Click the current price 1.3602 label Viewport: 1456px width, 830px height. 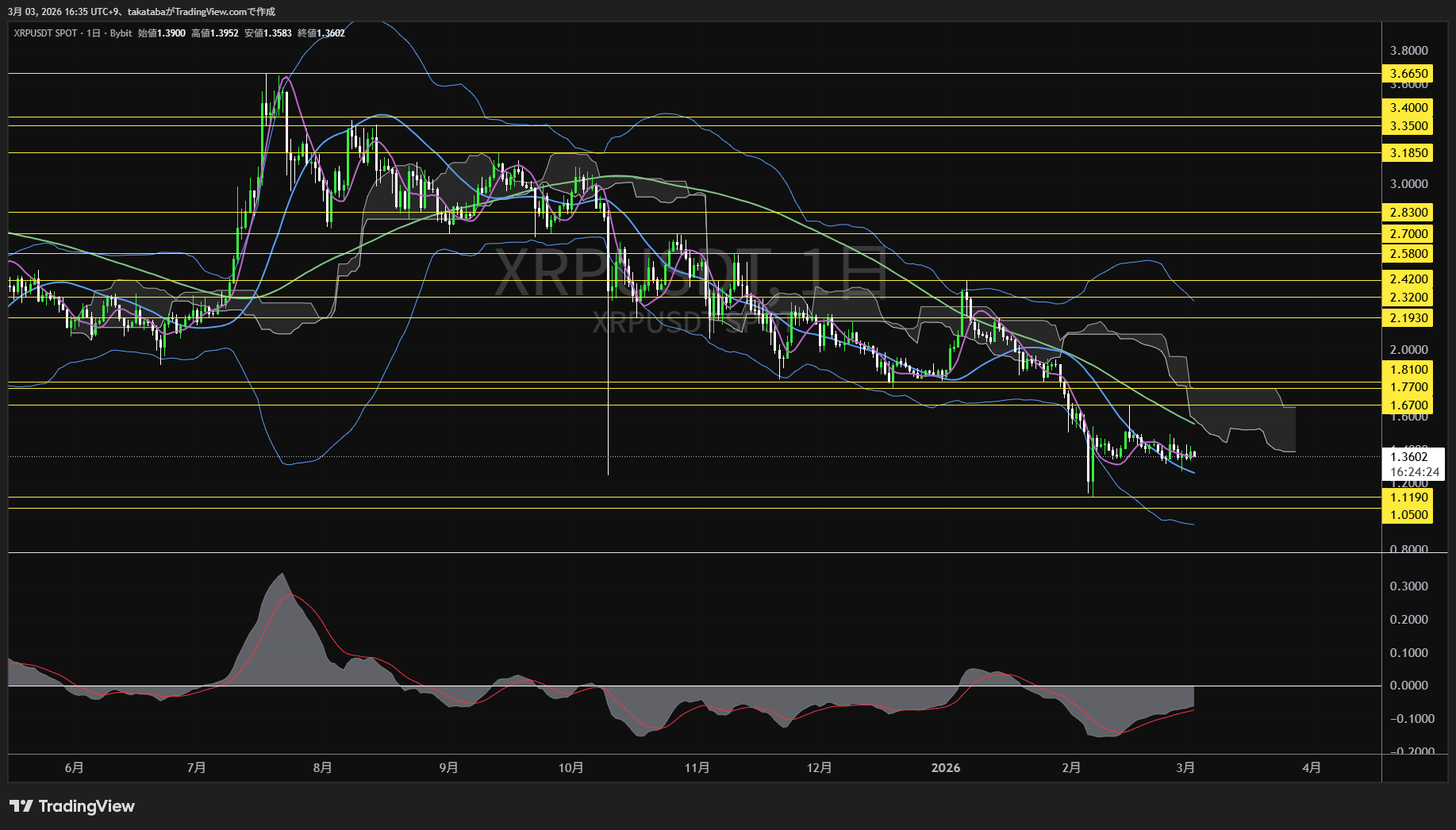1409,456
